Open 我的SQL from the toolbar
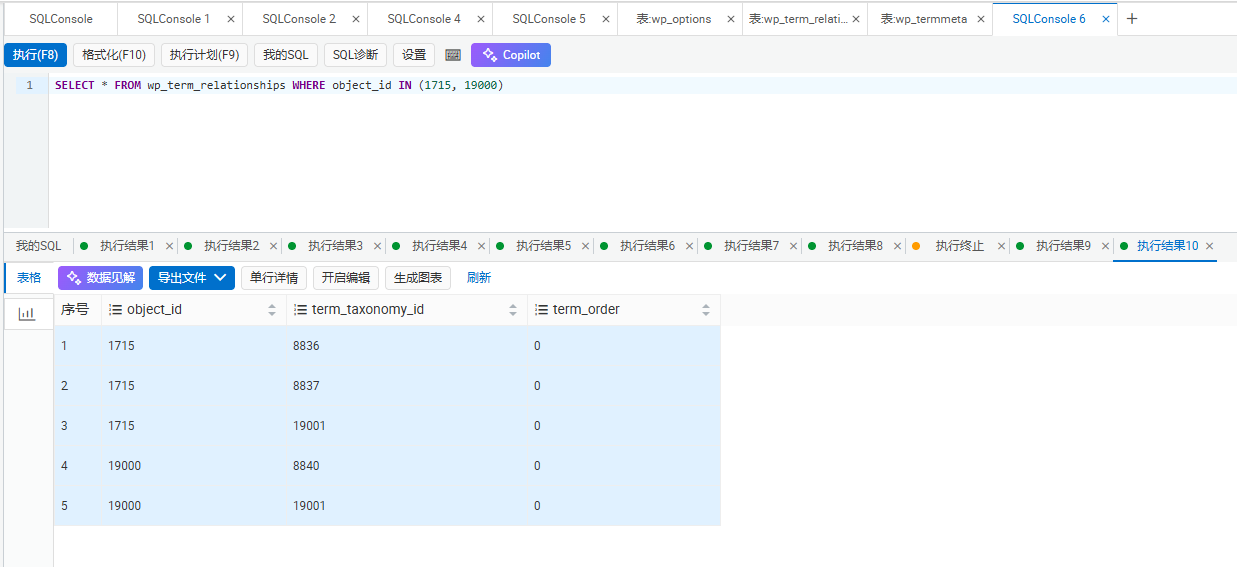This screenshot has width=1237, height=567. point(285,55)
